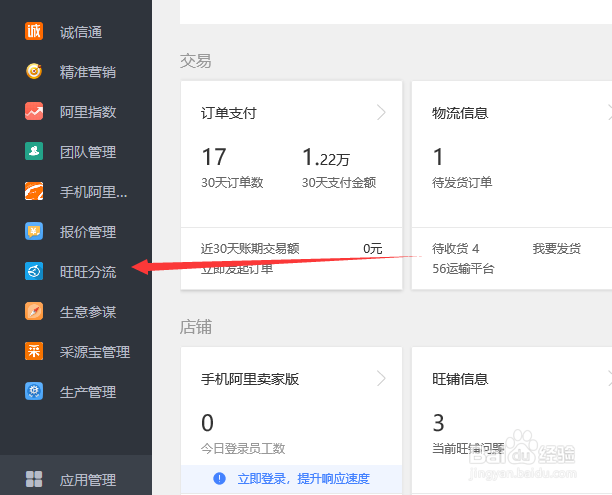The image size is (612, 495).
Task: Click the 采源宝管理 orange icon
Action: pos(34,351)
